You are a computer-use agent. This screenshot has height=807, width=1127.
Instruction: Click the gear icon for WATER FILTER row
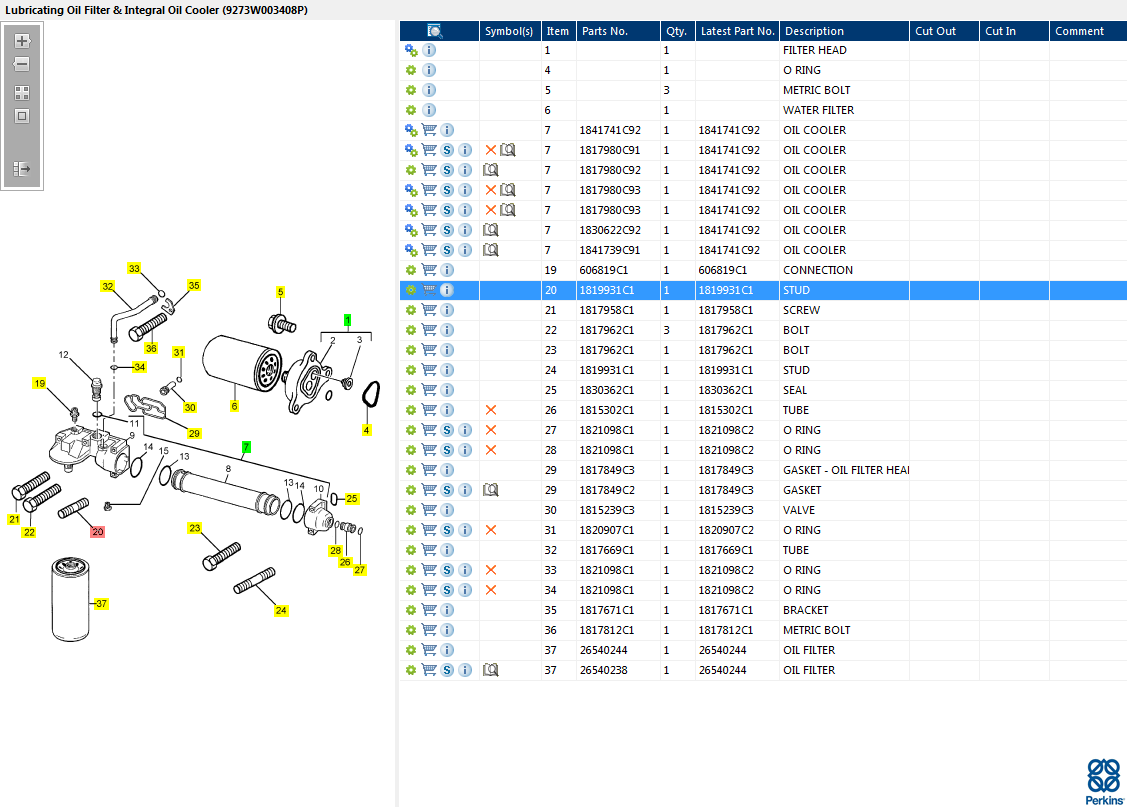pos(410,110)
